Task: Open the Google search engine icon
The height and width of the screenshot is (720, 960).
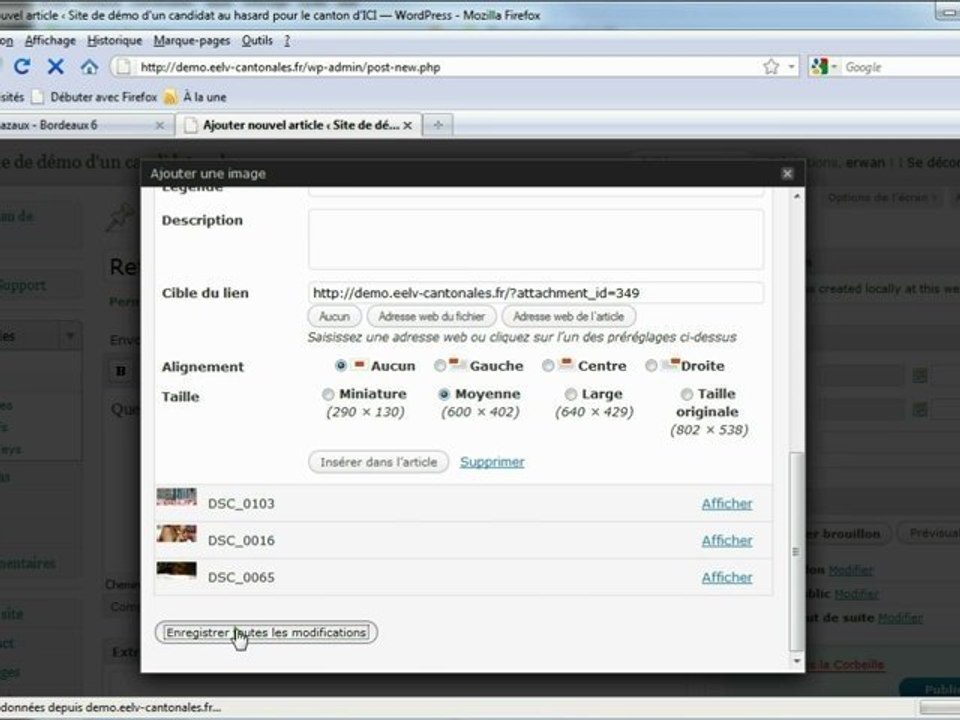Action: click(819, 67)
